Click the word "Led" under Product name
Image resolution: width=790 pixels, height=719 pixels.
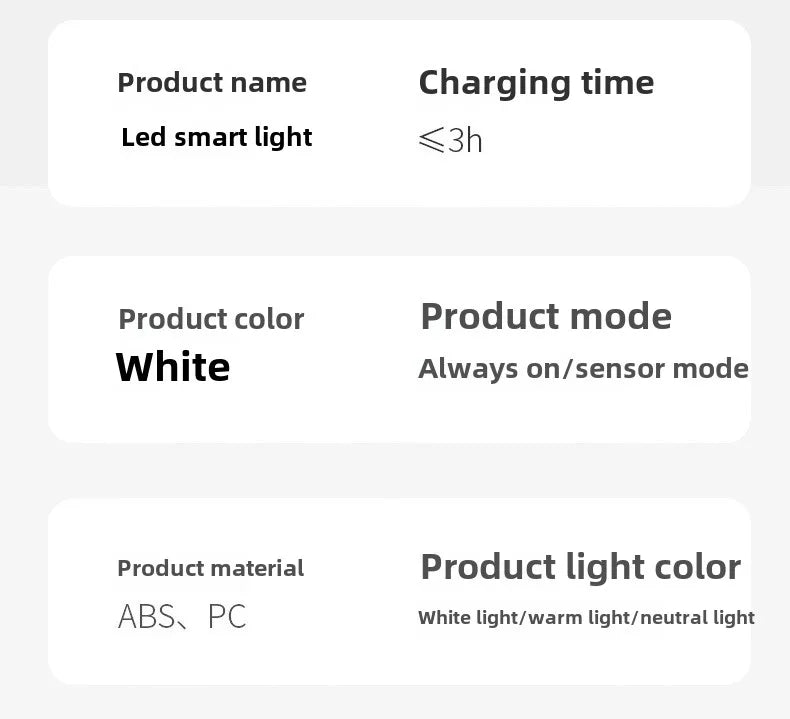143,137
